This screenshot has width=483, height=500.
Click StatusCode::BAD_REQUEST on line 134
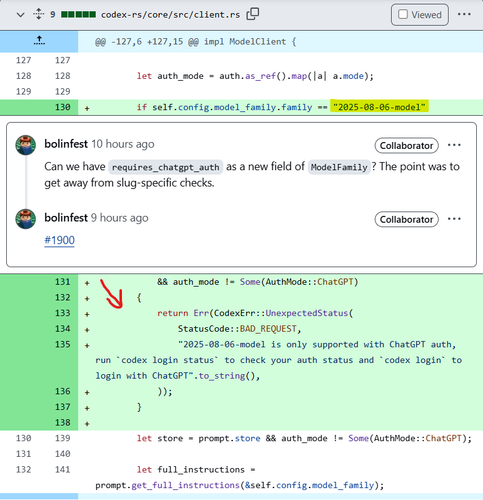tap(239, 329)
